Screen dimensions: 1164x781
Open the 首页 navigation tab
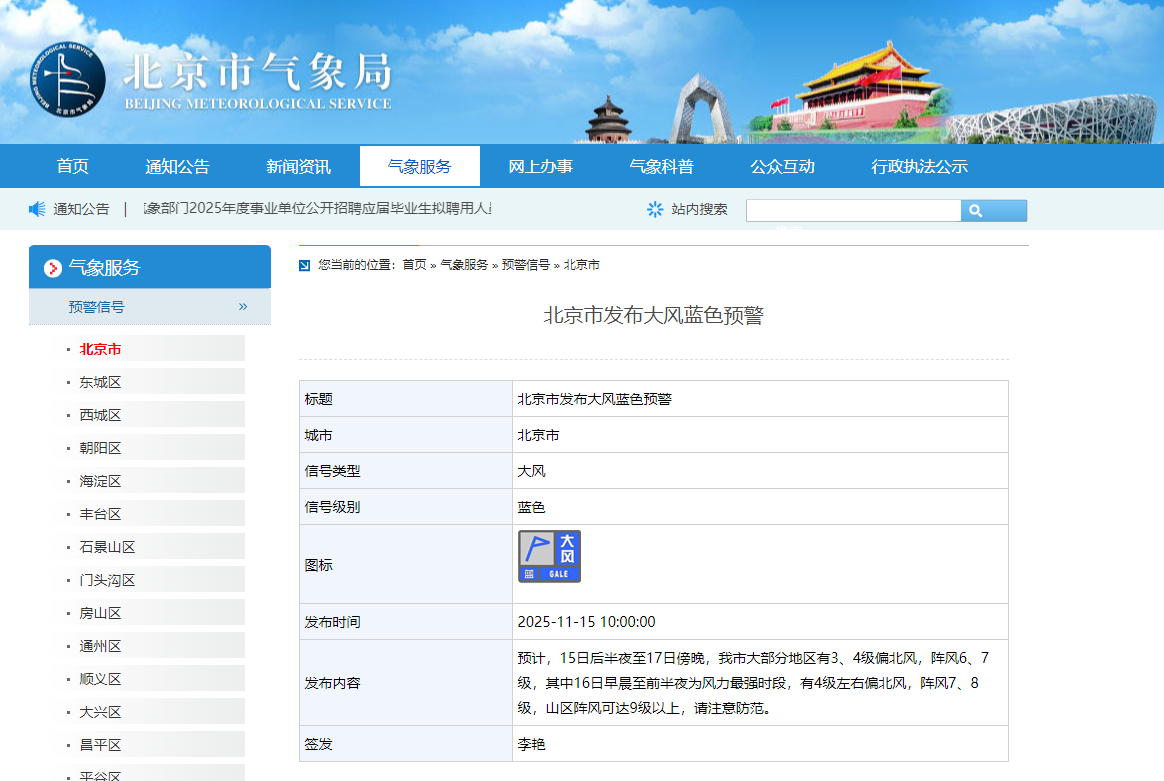coord(72,167)
